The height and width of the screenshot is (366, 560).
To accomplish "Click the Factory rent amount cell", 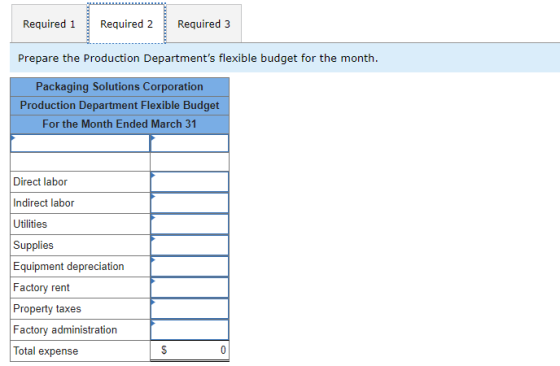I will pyautogui.click(x=190, y=288).
